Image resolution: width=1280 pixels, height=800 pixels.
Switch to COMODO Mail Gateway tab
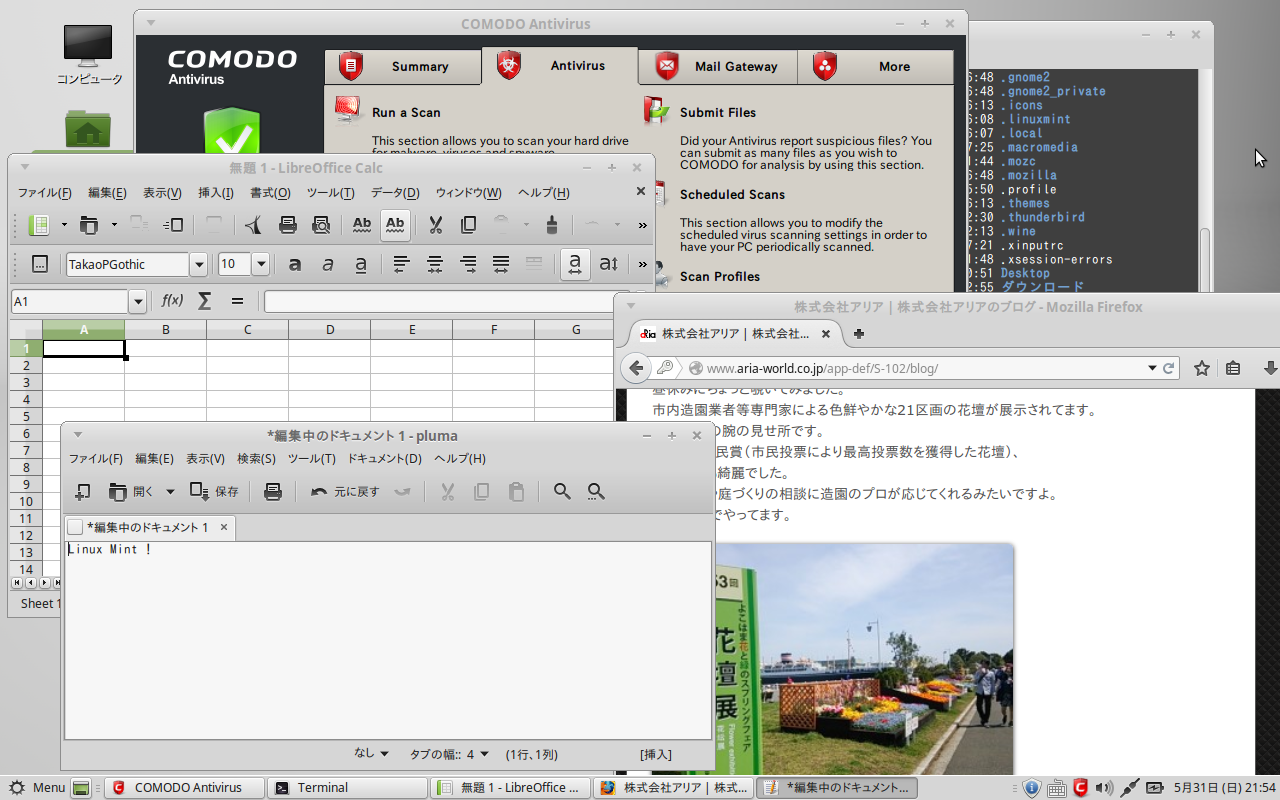[718, 67]
